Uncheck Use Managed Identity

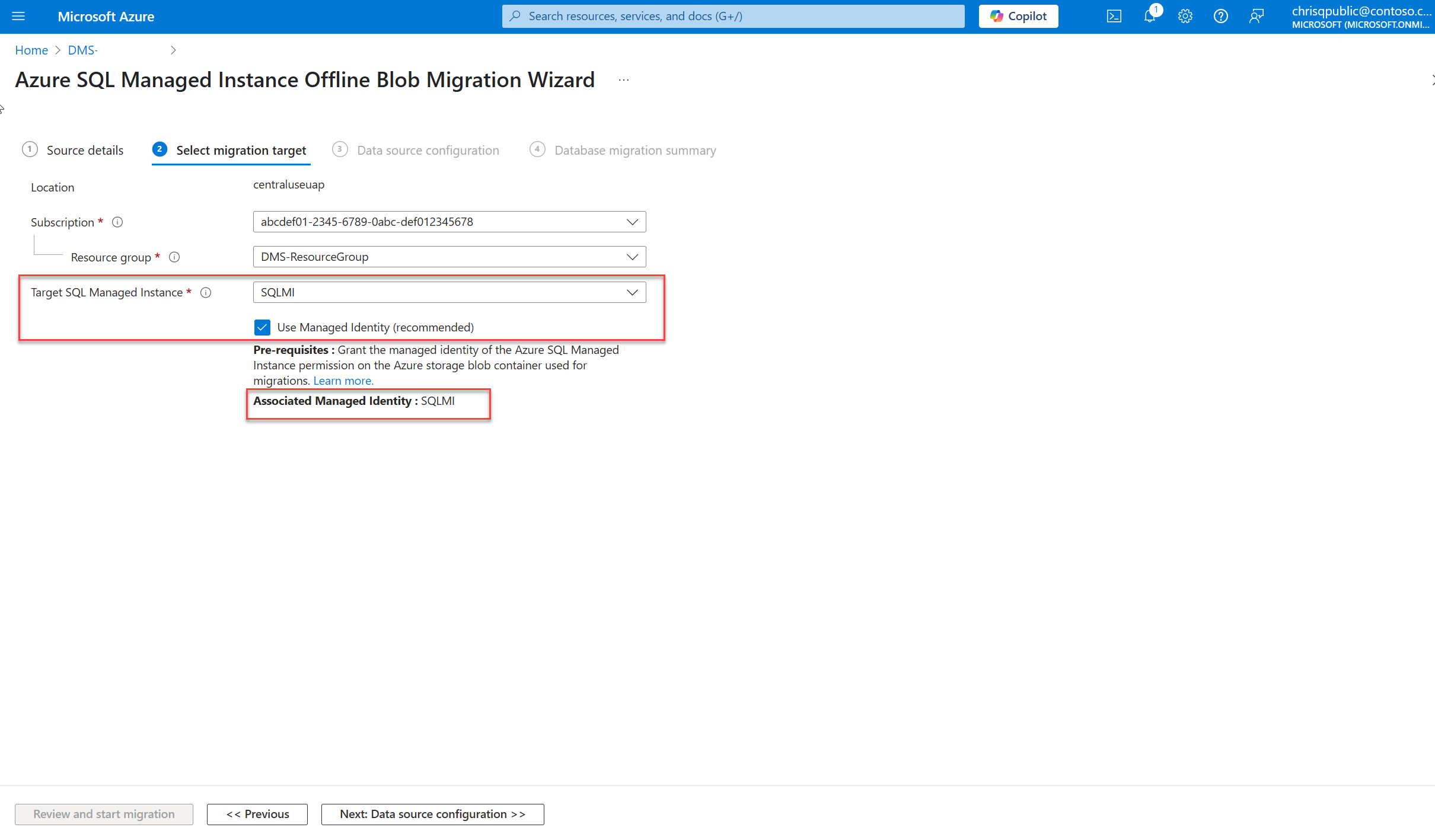tap(262, 327)
